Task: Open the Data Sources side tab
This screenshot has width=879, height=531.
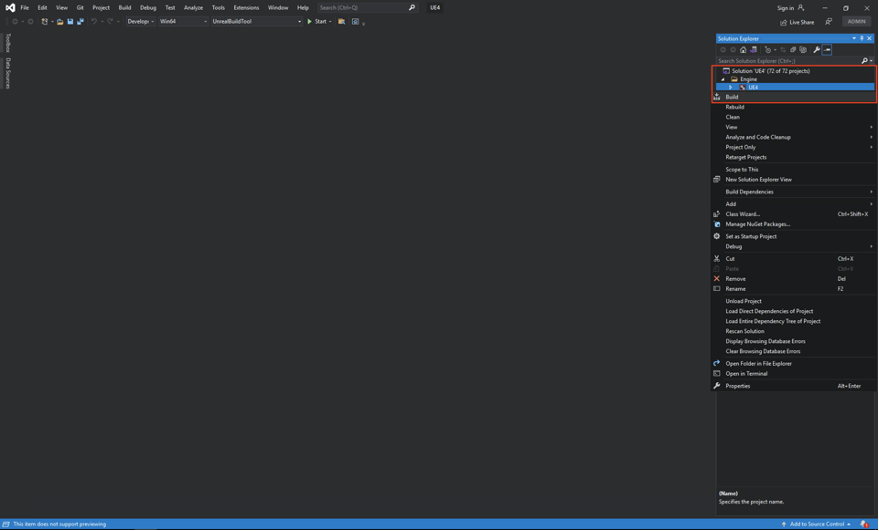Action: pyautogui.click(x=7, y=73)
